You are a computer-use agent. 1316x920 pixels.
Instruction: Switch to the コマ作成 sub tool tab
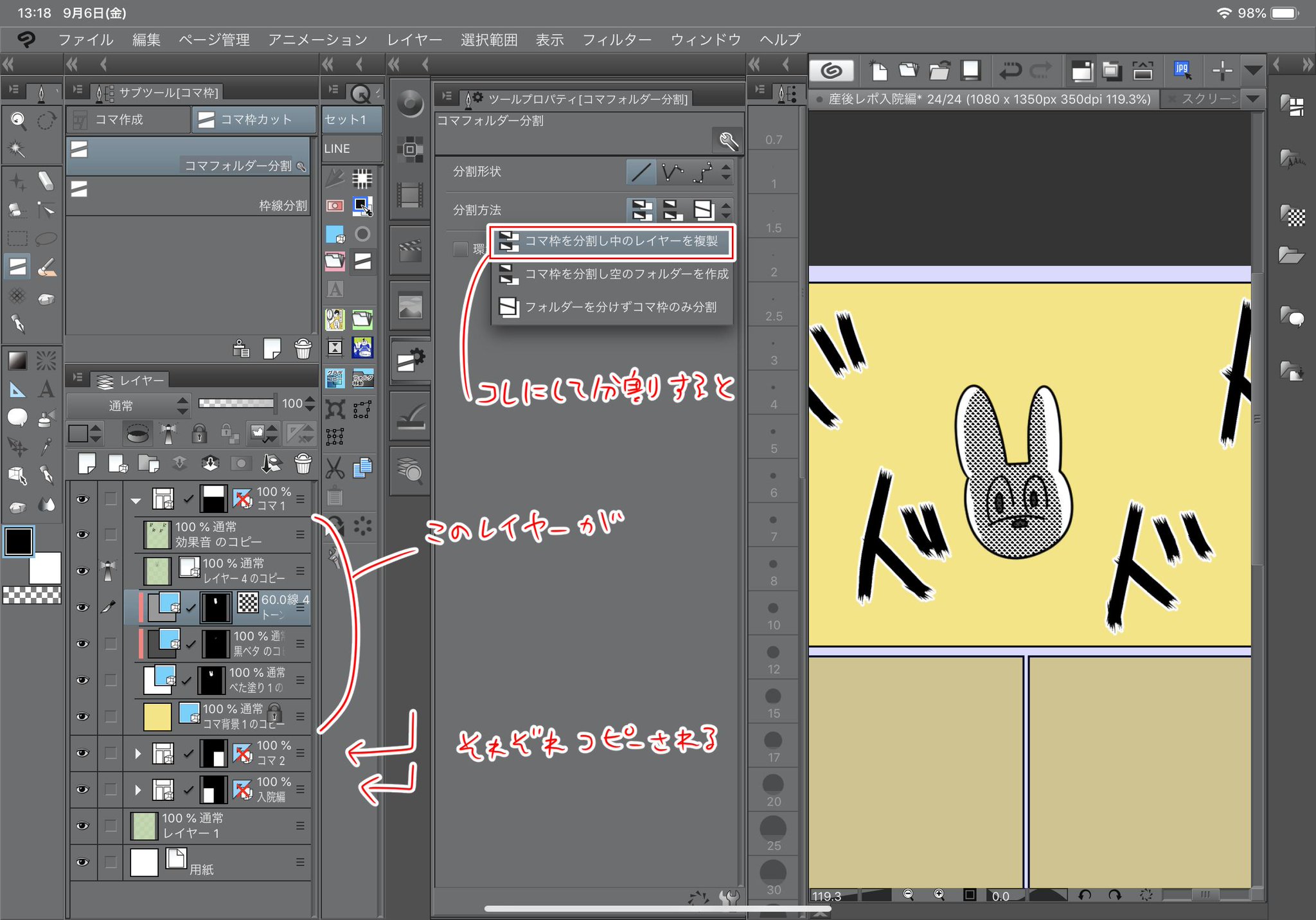pyautogui.click(x=129, y=120)
